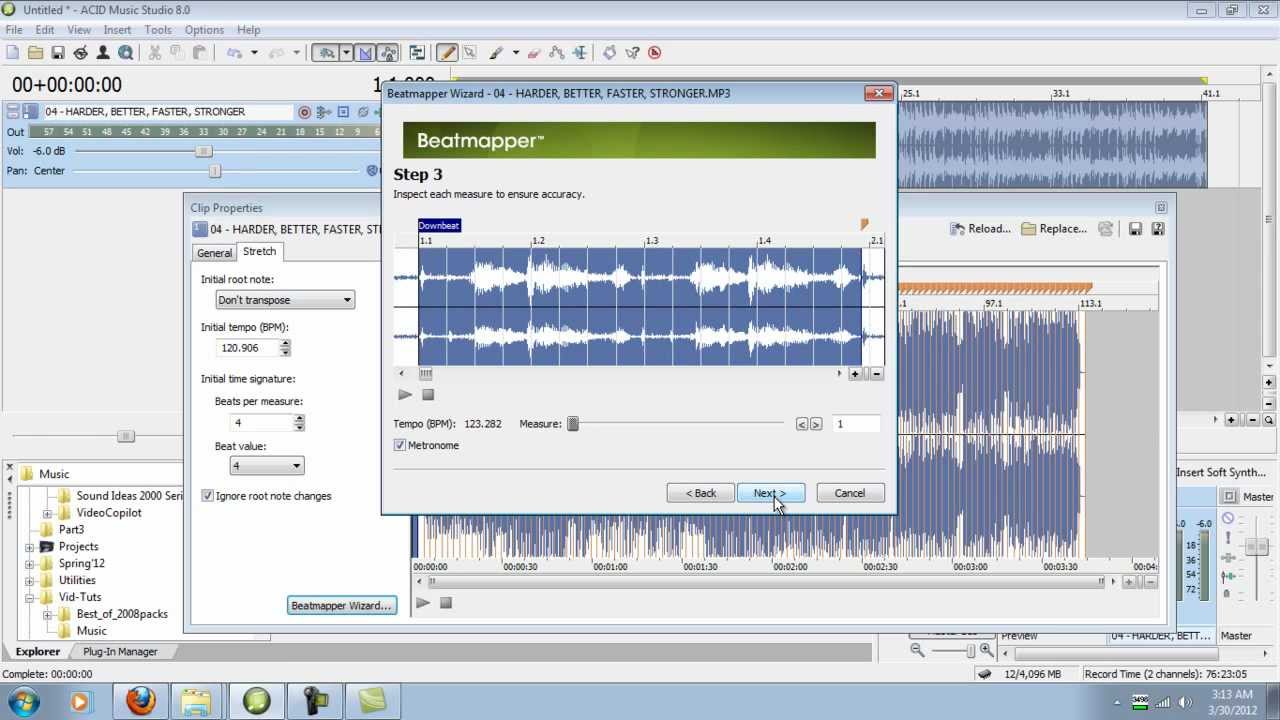
Task: Click the Open folder icon in the toolbar
Action: point(35,53)
